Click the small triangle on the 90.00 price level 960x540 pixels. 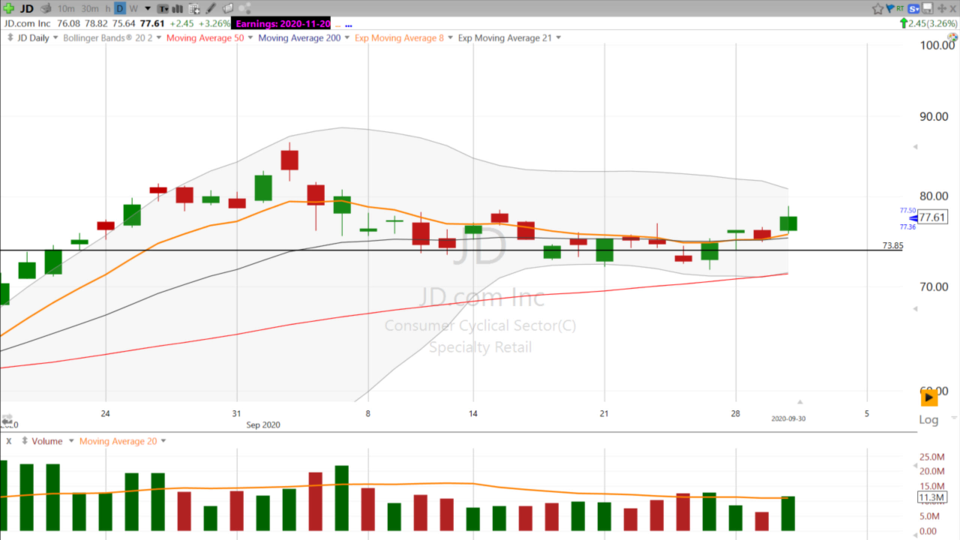(915, 147)
